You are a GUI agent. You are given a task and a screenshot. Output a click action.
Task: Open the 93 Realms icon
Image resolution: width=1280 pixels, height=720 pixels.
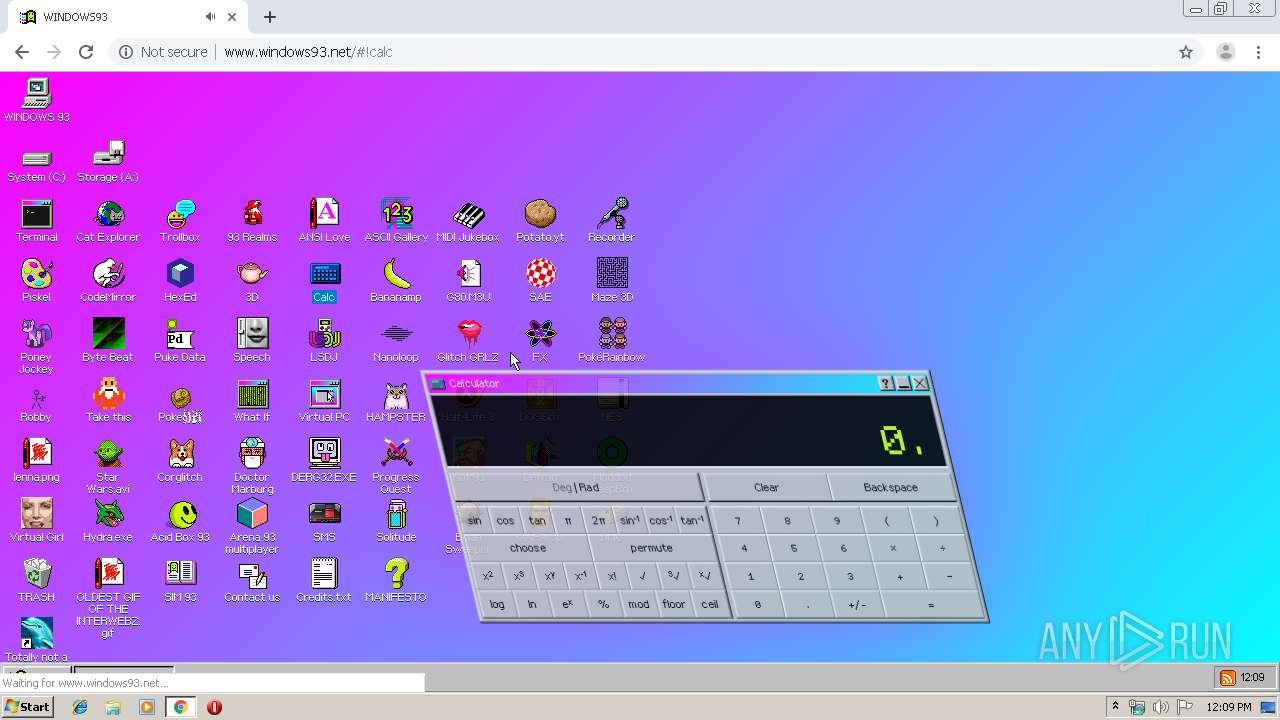point(252,221)
